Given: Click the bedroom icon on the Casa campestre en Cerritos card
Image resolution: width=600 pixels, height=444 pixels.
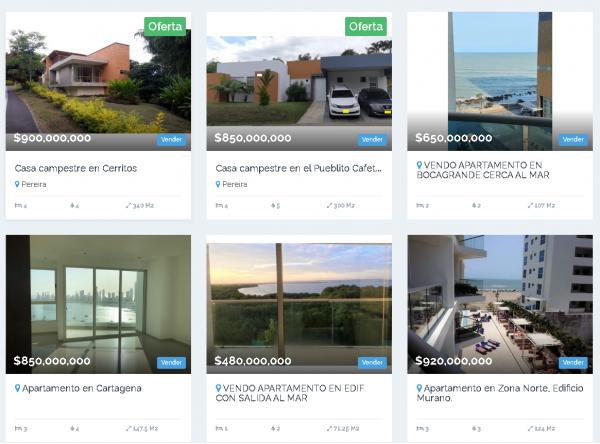Looking at the screenshot, I should click(18, 205).
